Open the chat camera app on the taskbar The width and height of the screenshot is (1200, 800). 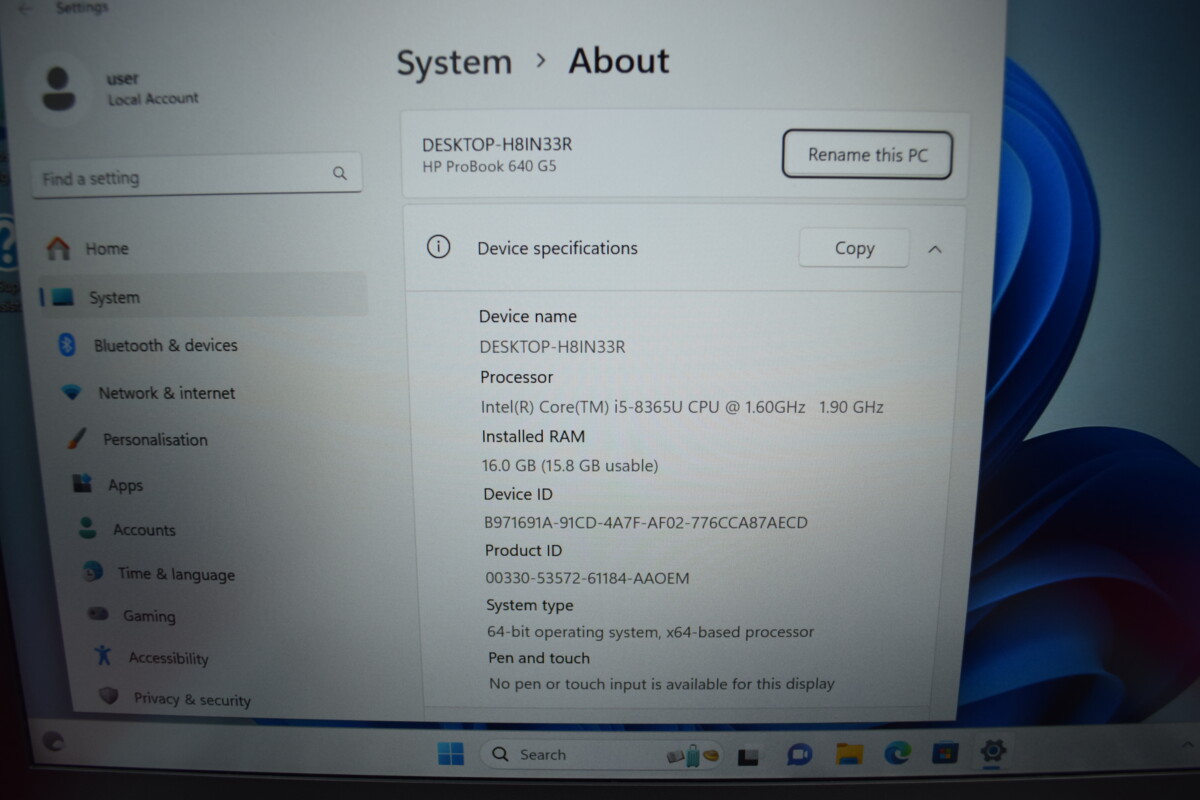[x=799, y=755]
